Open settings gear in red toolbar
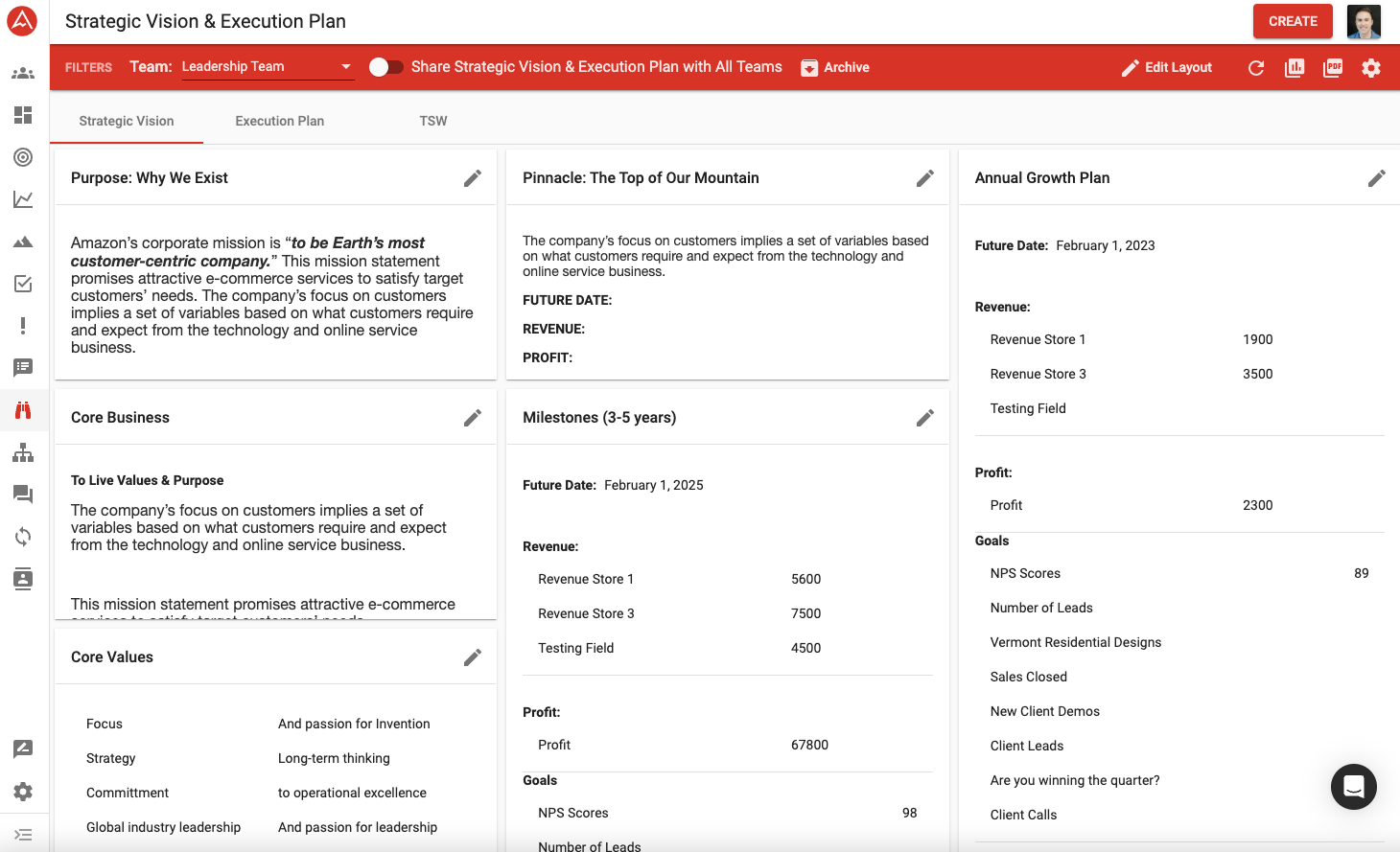The height and width of the screenshot is (852, 1400). (1371, 68)
